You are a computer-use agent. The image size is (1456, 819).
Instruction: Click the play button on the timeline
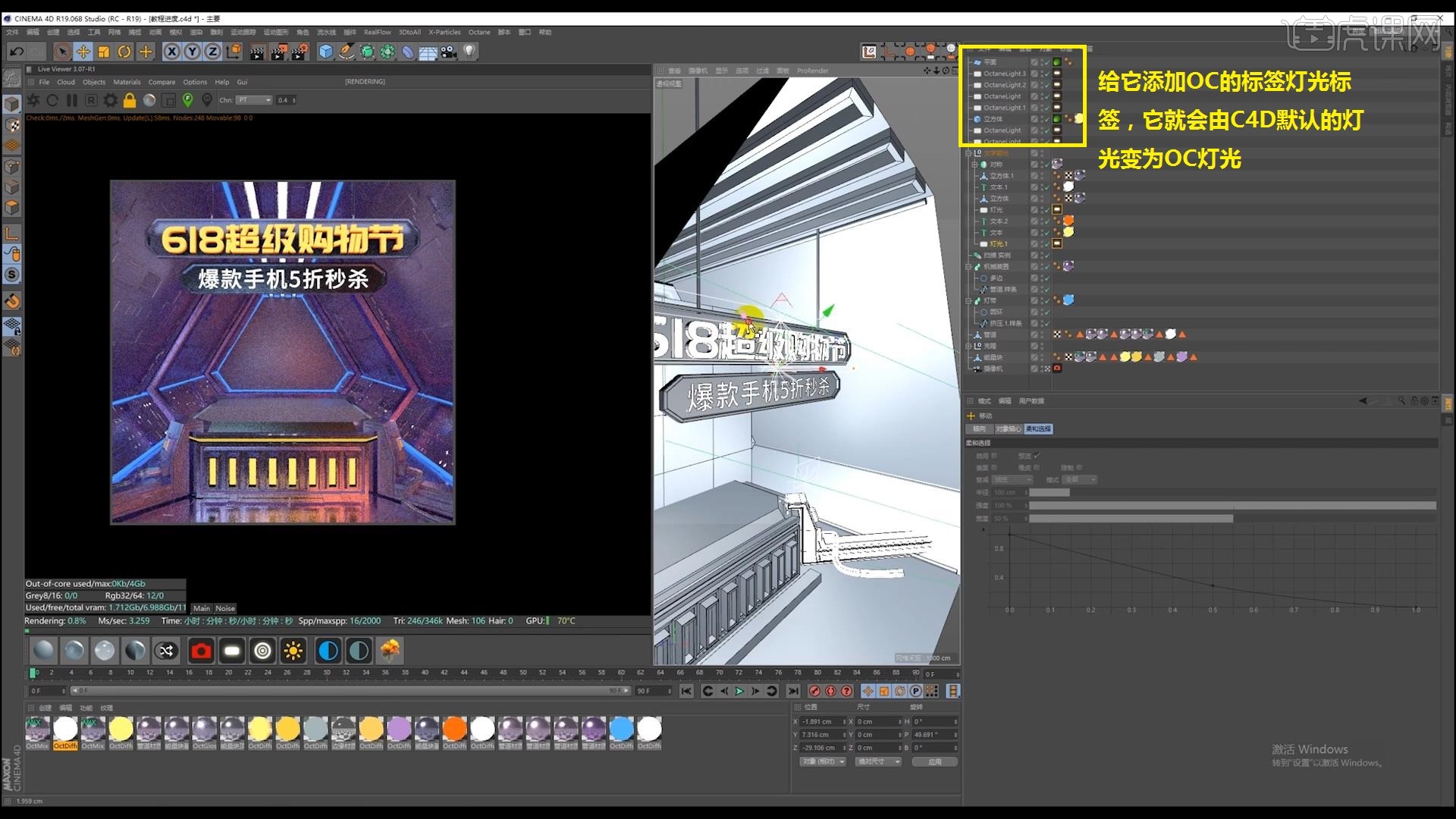tap(739, 691)
